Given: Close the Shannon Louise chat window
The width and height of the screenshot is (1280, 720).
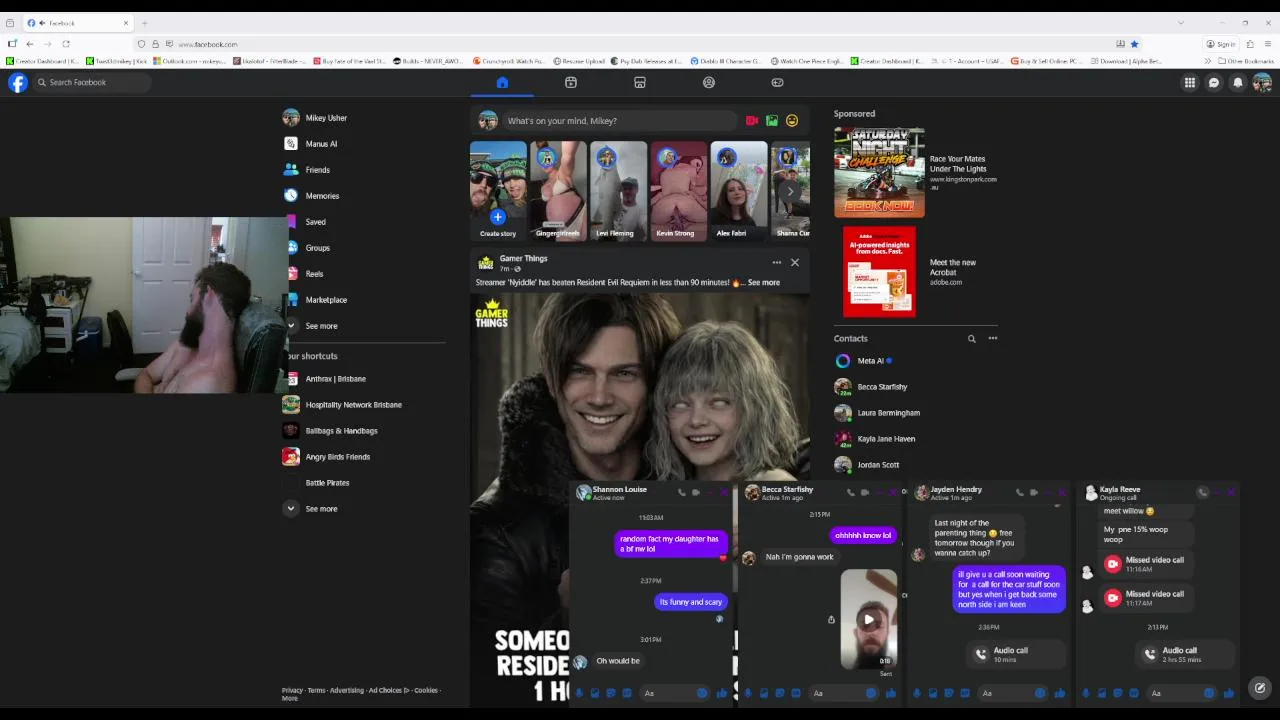Looking at the screenshot, I should (724, 492).
